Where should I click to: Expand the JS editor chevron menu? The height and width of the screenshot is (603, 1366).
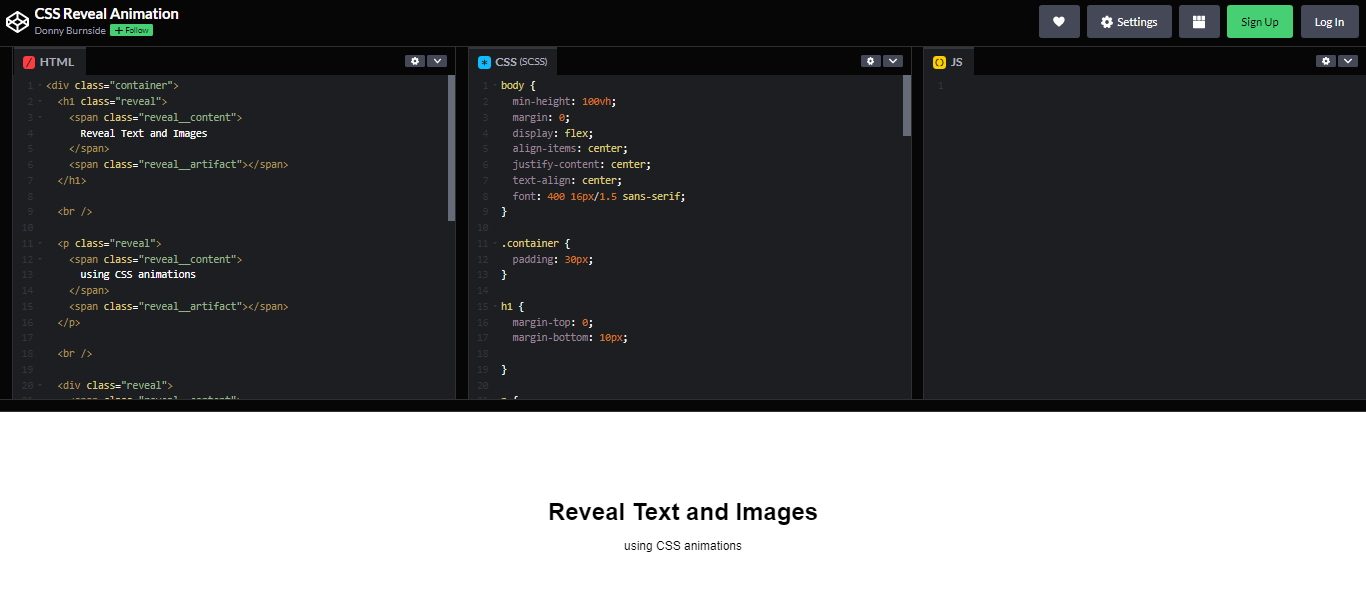coord(1348,61)
